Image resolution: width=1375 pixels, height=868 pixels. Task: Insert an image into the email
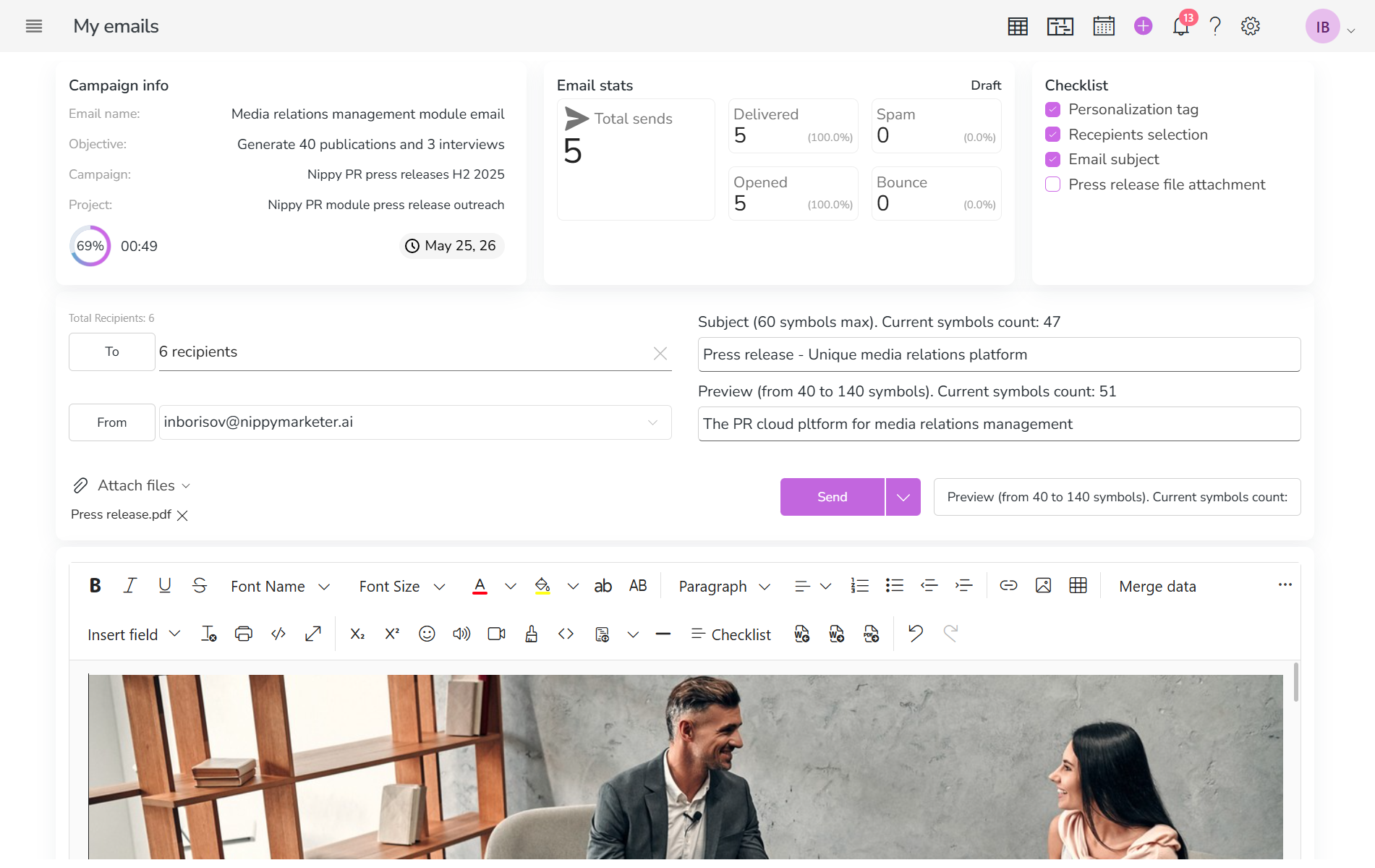(1043, 586)
